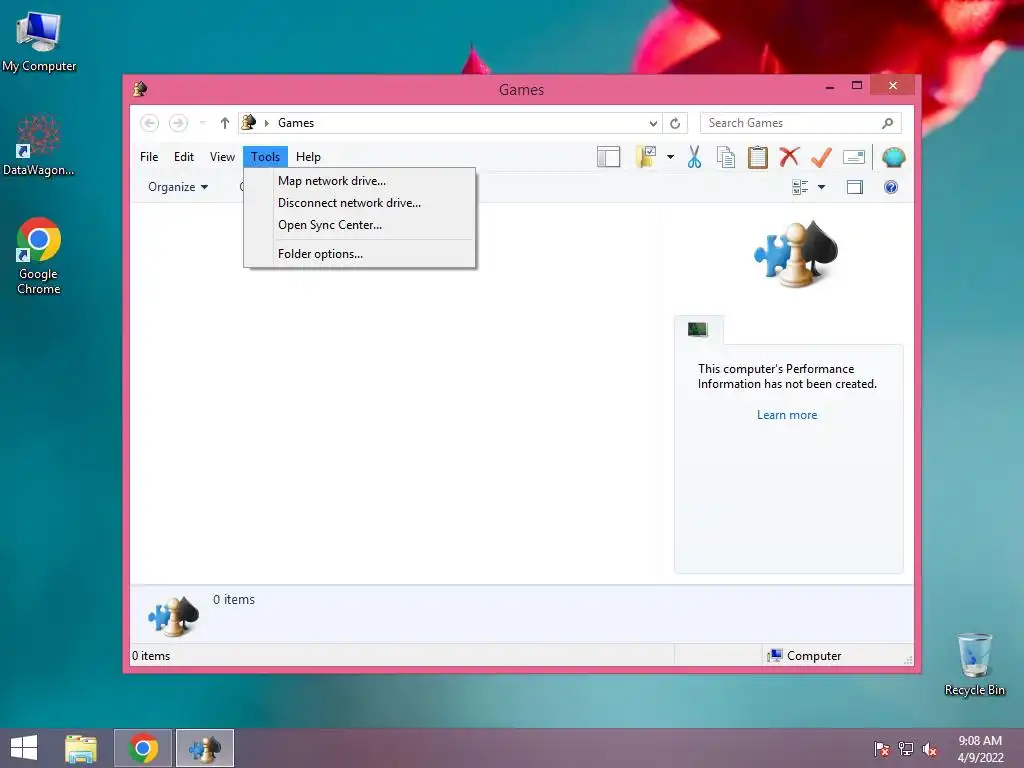Open recent locations dropdown arrow
The image size is (1024, 768).
202,123
